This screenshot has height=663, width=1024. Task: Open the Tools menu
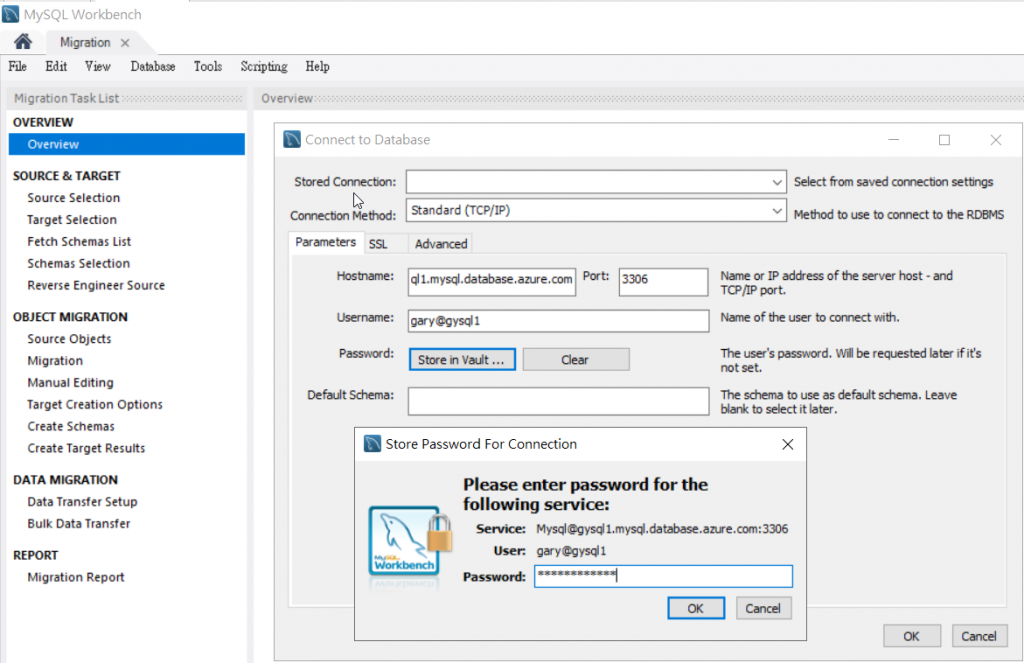(208, 67)
